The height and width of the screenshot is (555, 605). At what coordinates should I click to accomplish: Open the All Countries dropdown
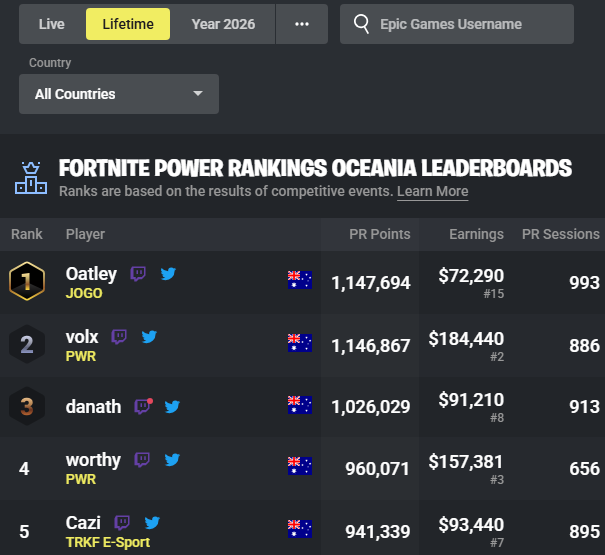tap(119, 94)
